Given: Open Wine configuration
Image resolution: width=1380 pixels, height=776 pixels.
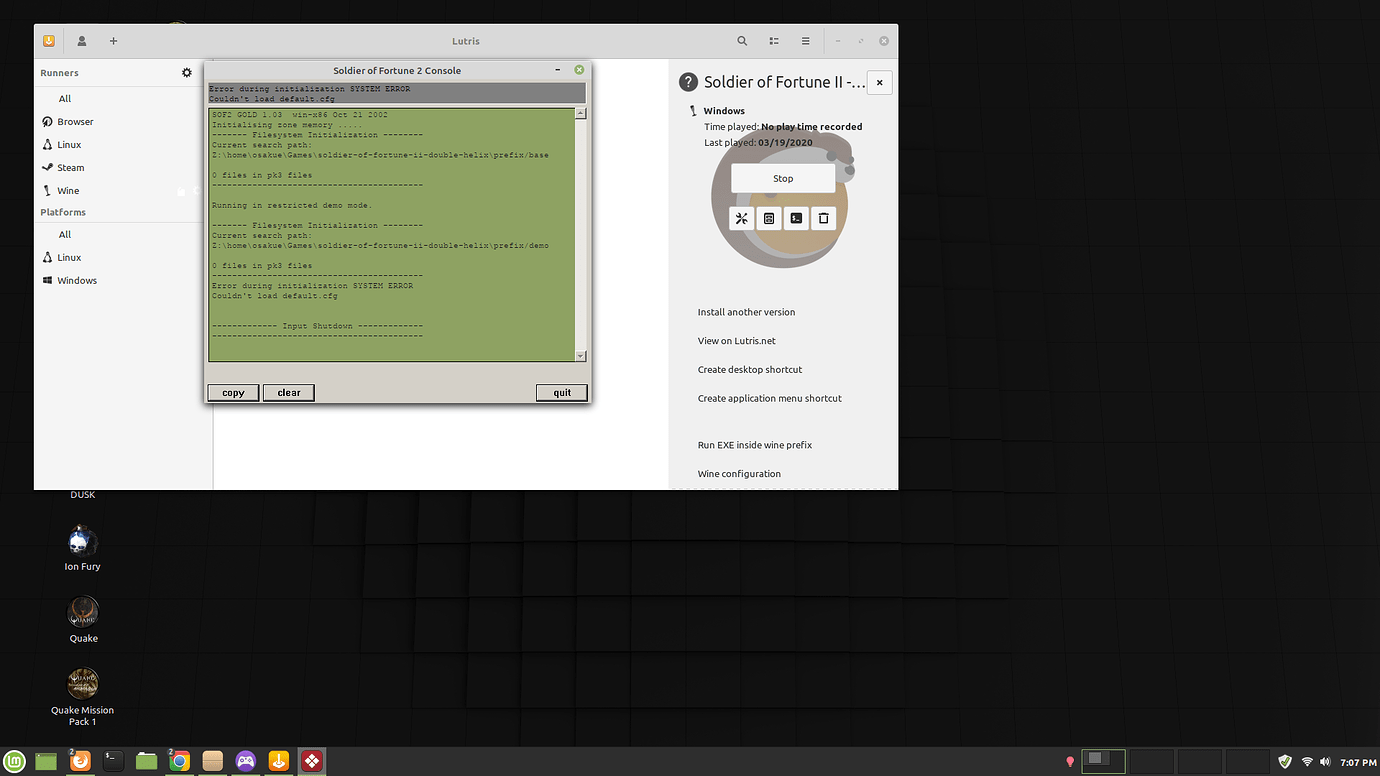Looking at the screenshot, I should coord(739,474).
